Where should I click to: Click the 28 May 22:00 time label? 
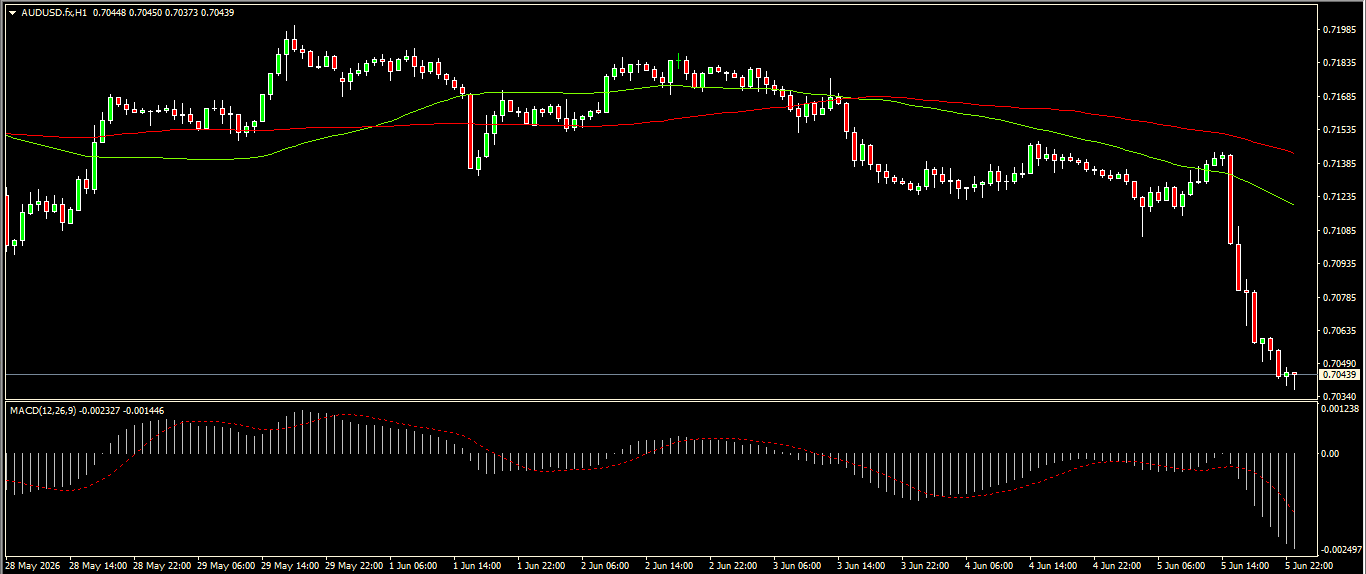[x=162, y=566]
